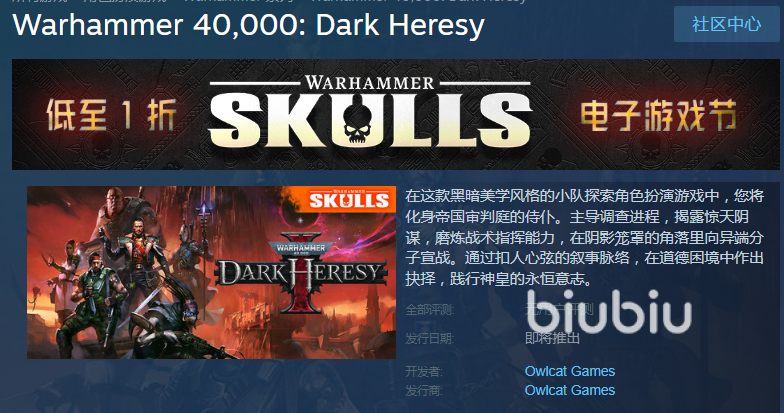Click the 开发者 developer label
This screenshot has height=413, width=784.
424,371
